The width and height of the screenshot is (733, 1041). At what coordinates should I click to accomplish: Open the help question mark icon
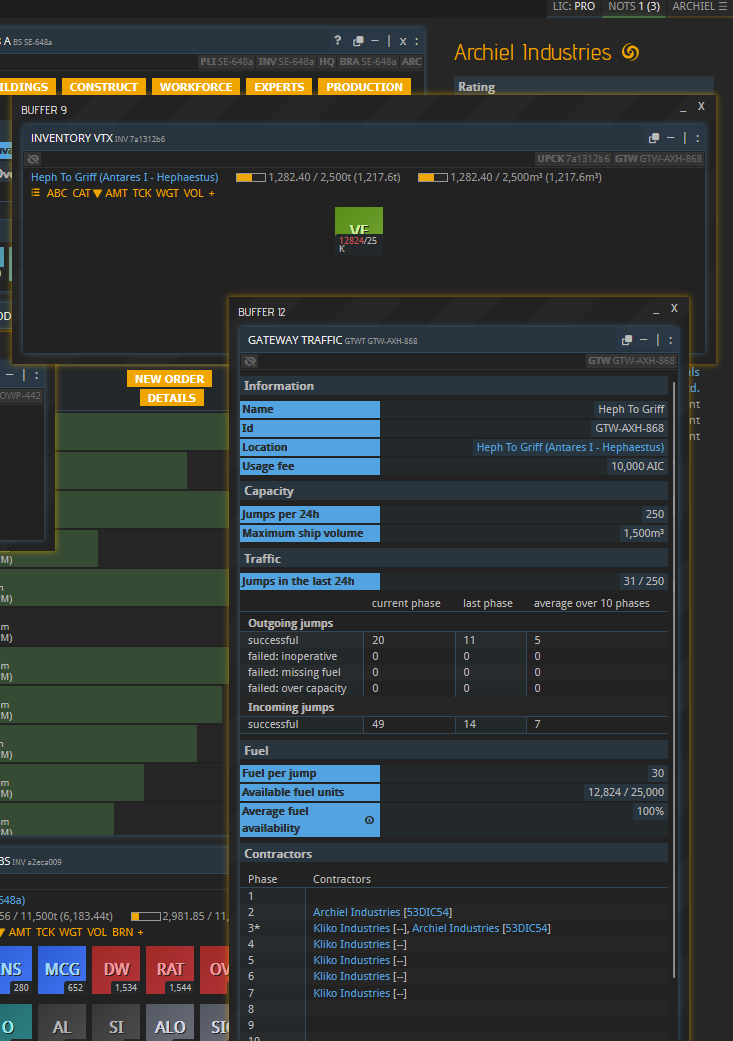pos(337,41)
